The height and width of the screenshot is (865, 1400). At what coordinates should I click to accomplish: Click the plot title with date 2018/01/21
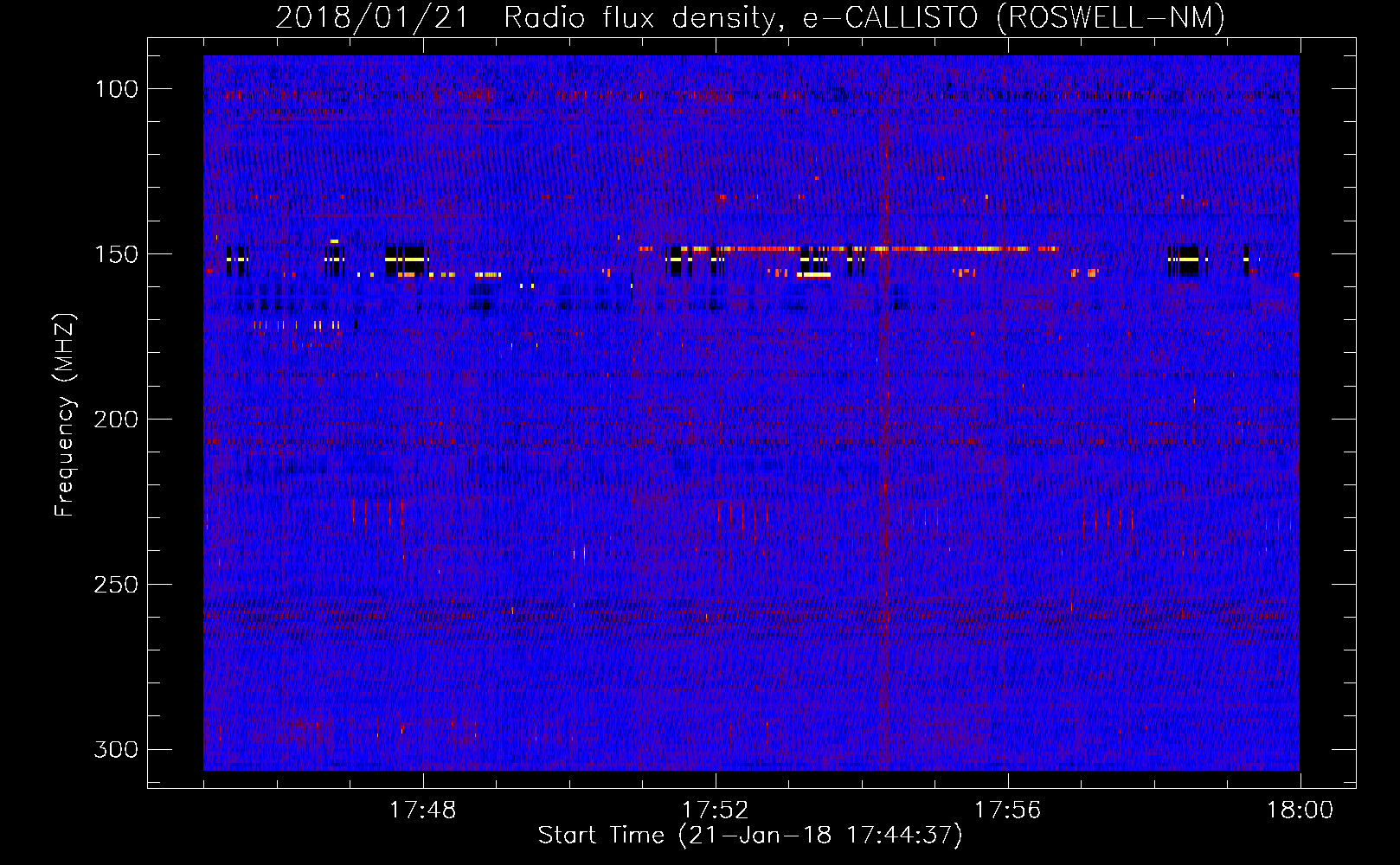click(x=750, y=17)
